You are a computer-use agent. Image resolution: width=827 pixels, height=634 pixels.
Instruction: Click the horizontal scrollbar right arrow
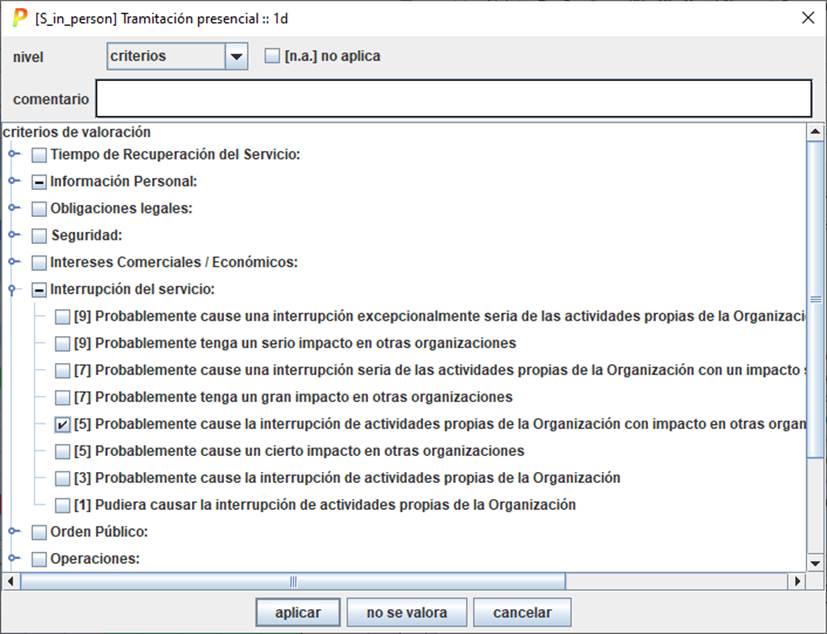799,581
